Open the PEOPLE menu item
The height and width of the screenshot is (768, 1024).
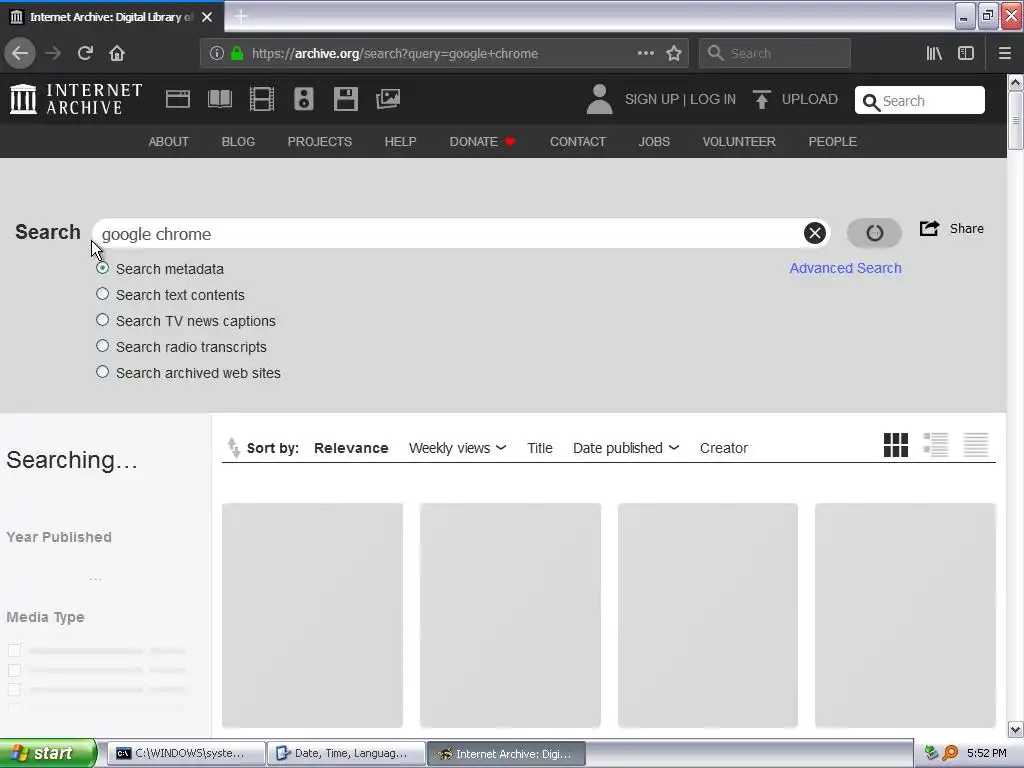coord(833,142)
